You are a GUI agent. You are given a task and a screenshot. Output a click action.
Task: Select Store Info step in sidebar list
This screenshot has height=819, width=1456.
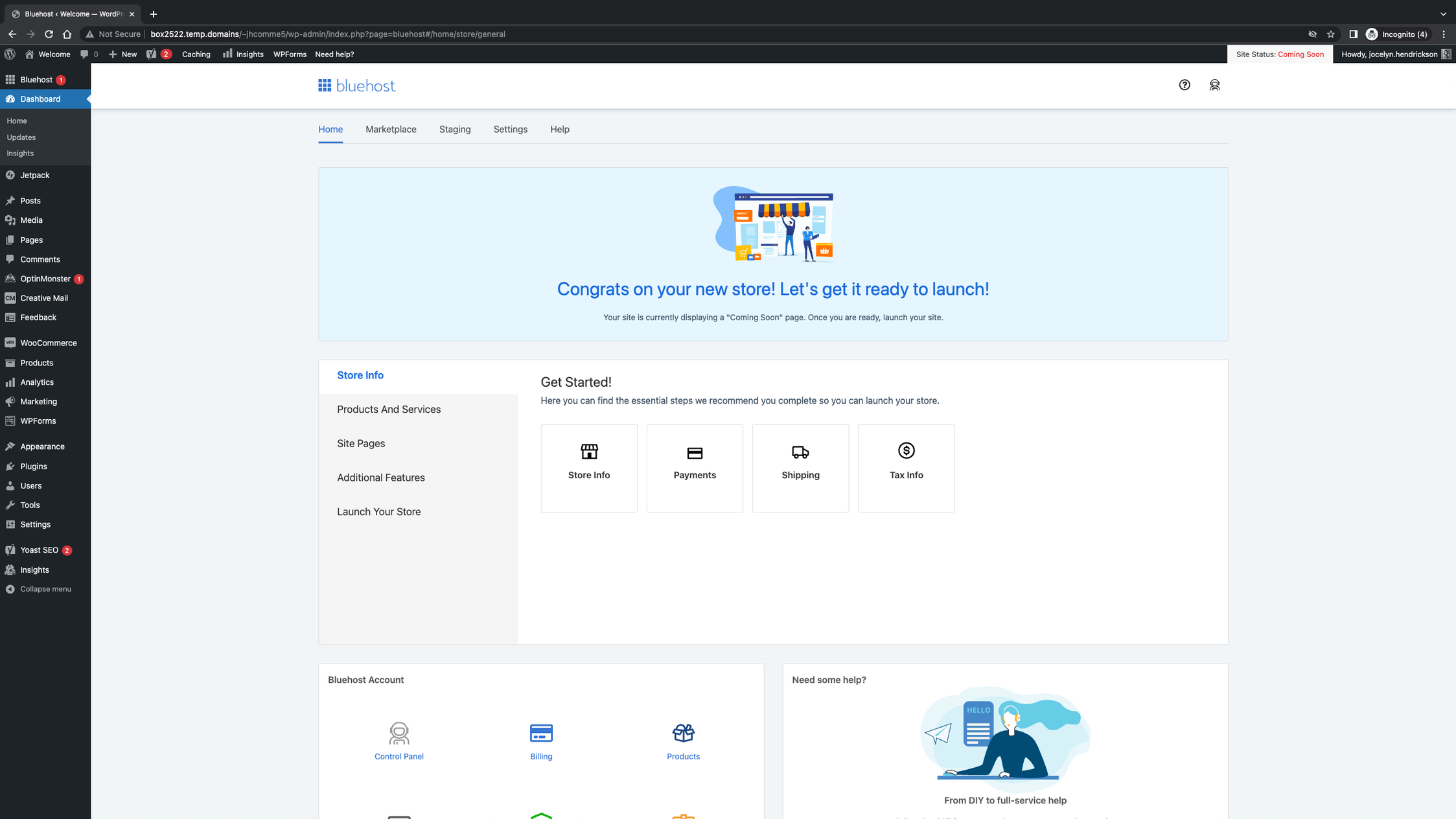point(419,375)
